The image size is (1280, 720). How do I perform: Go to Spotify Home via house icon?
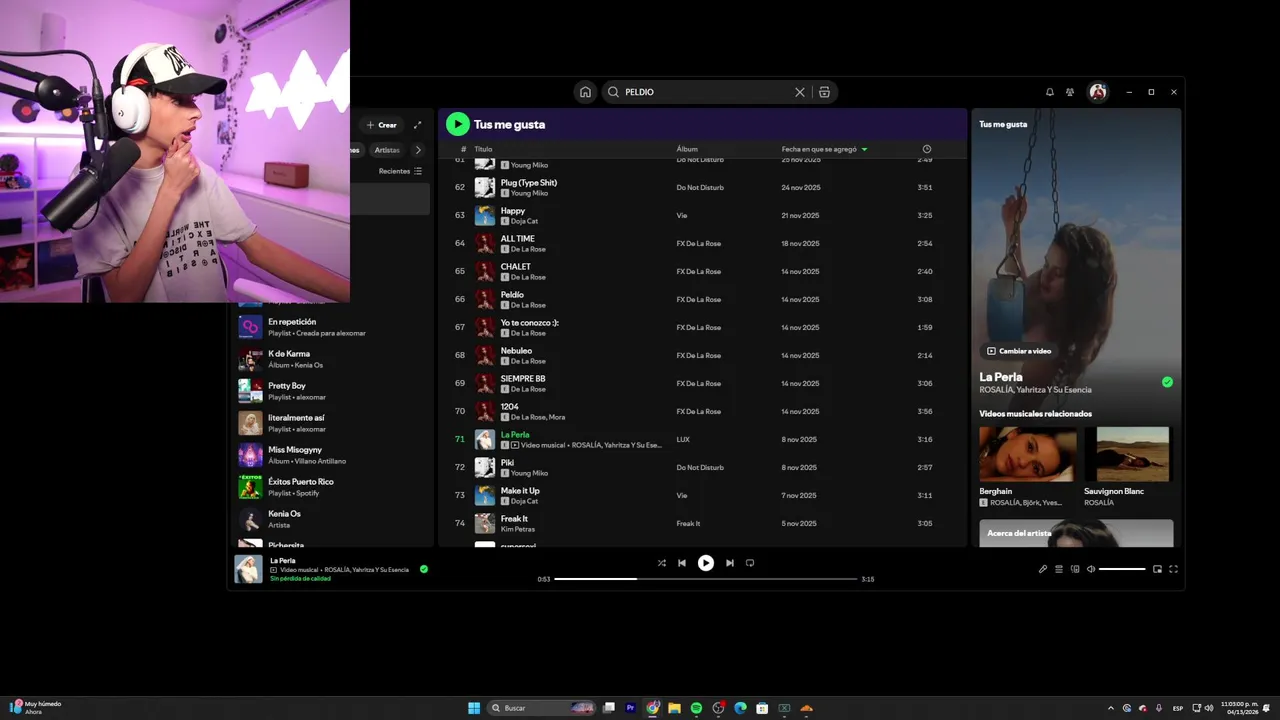(585, 92)
